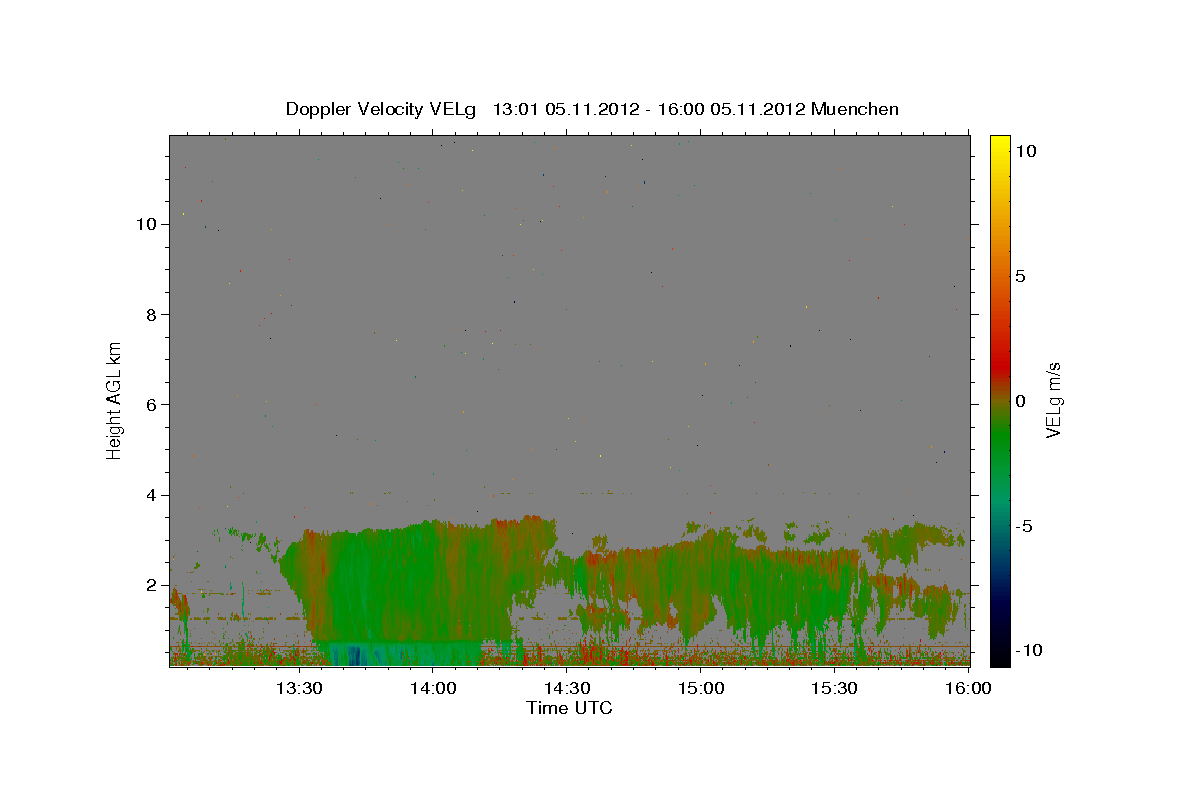Screen dimensions: 1200x800
Task: Click the yellow top of the colorbar
Action: click(1000, 142)
